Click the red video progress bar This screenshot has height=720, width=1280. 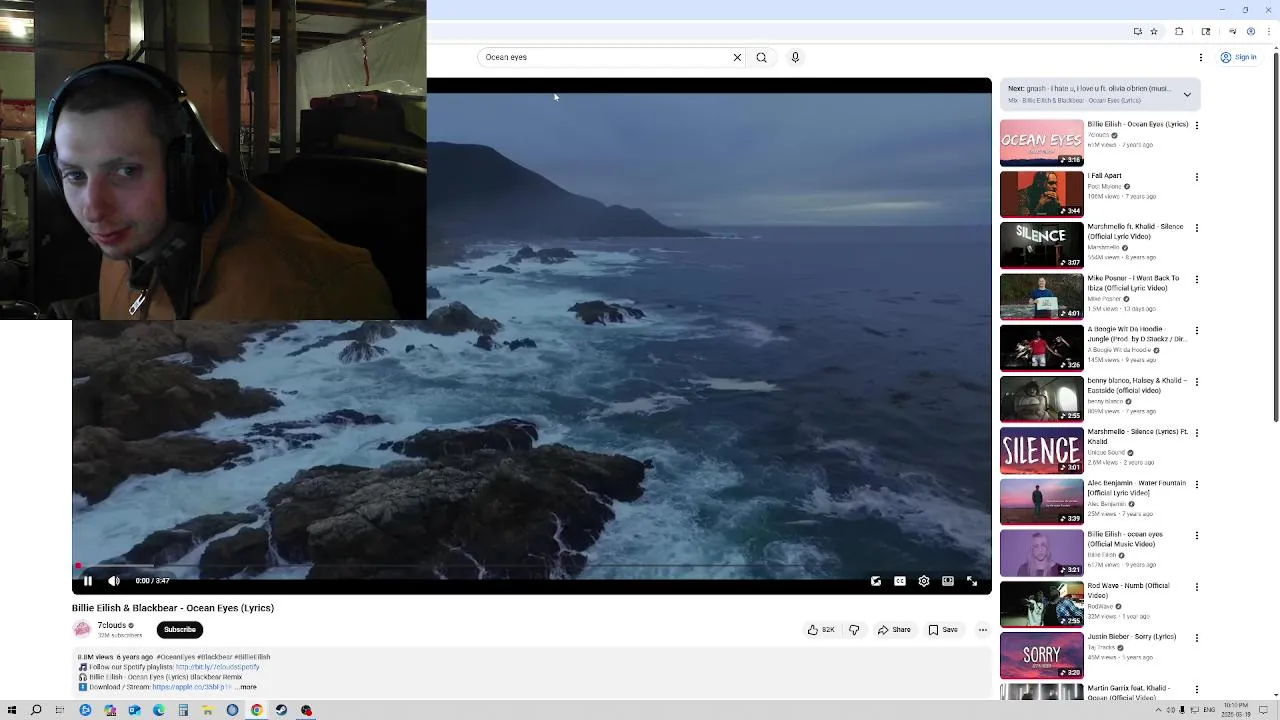[532, 566]
